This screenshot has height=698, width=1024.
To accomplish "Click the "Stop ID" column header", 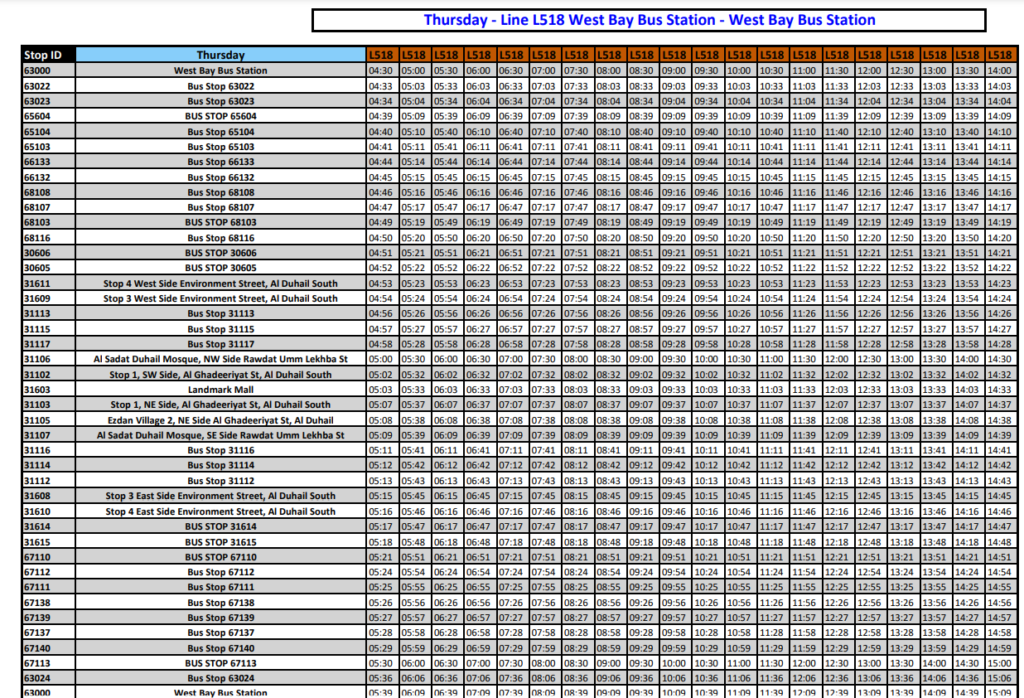I will pos(47,55).
